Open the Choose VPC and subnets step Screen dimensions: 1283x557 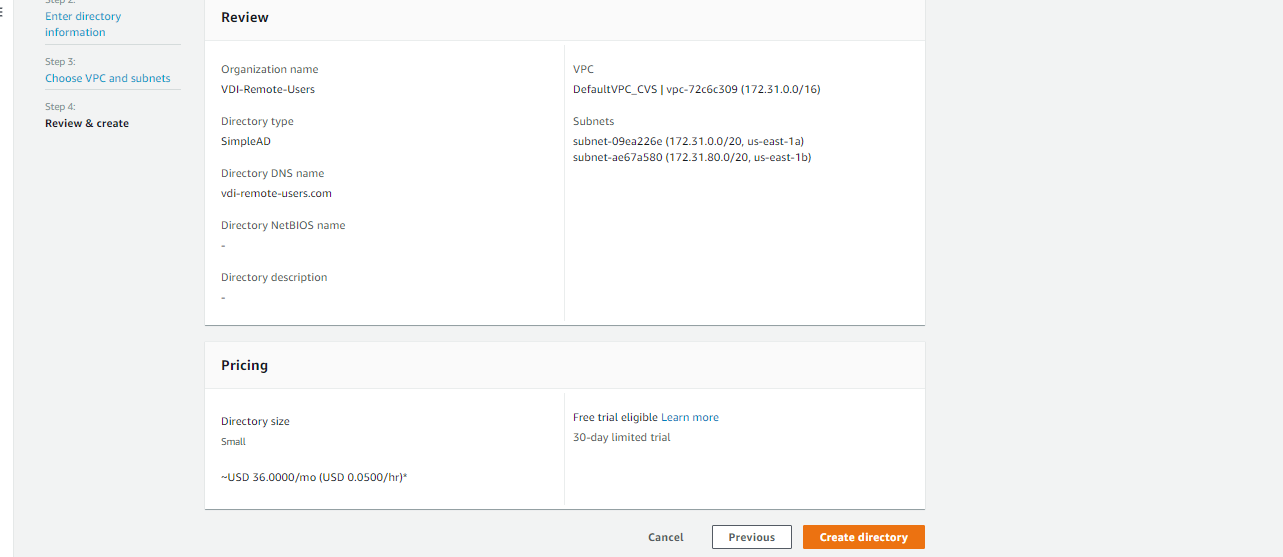(108, 78)
